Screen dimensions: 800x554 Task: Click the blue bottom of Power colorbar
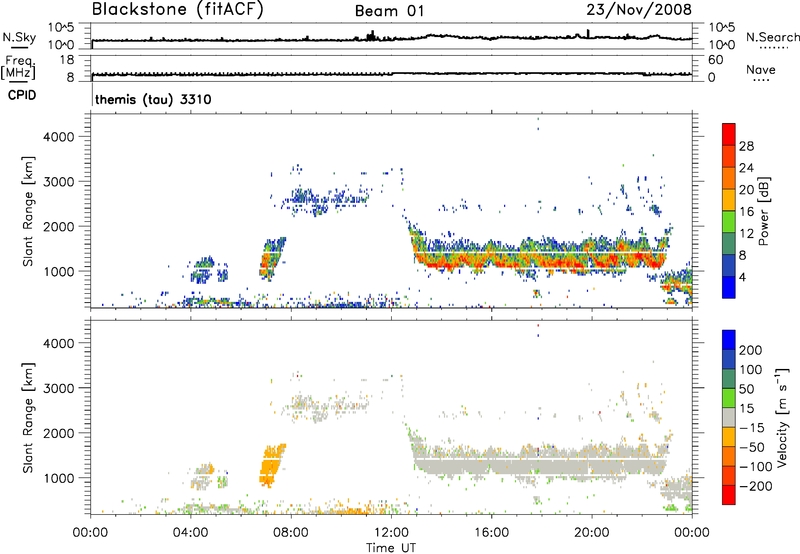pos(729,287)
